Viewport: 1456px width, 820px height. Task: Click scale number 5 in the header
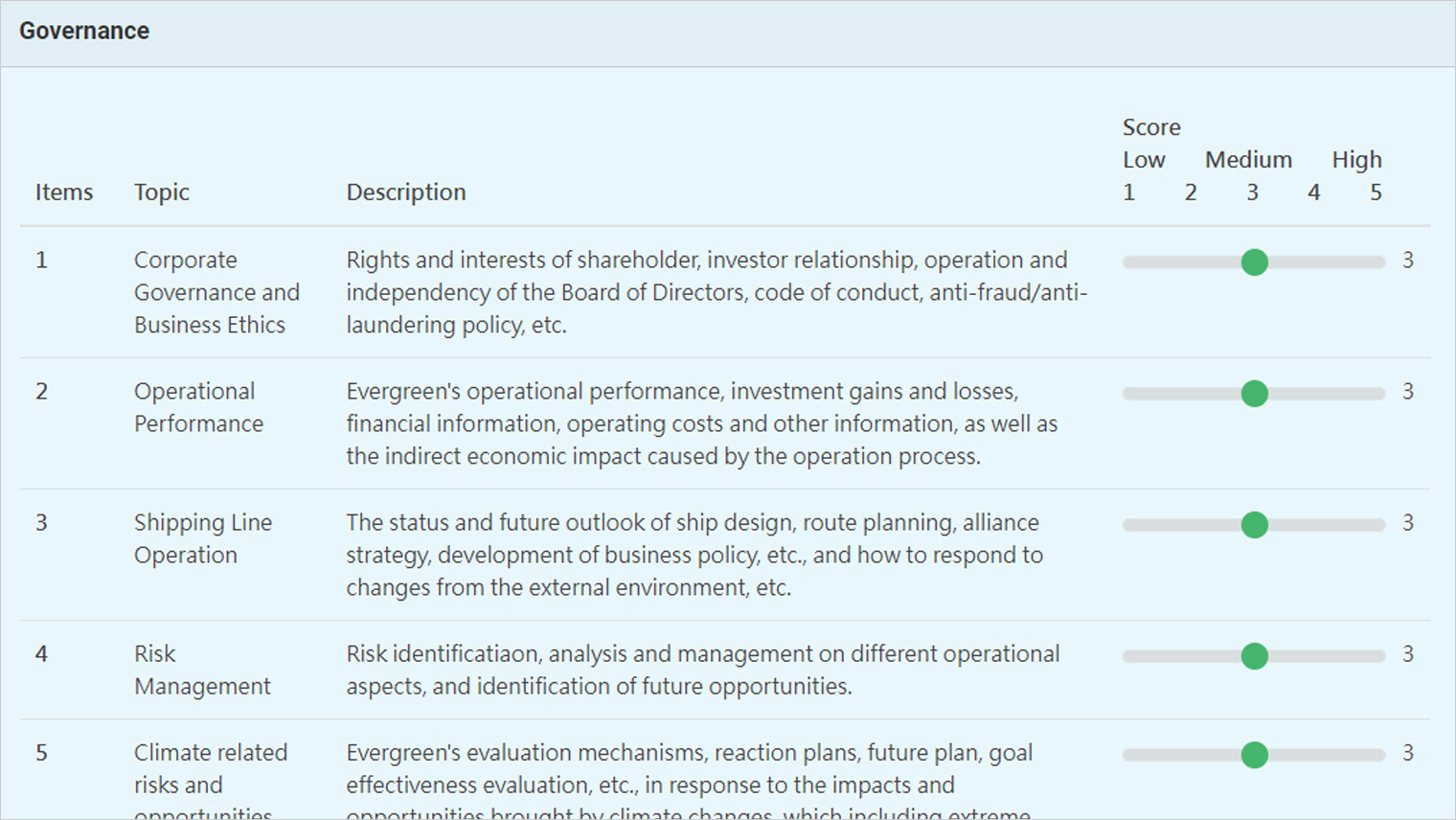point(1376,193)
